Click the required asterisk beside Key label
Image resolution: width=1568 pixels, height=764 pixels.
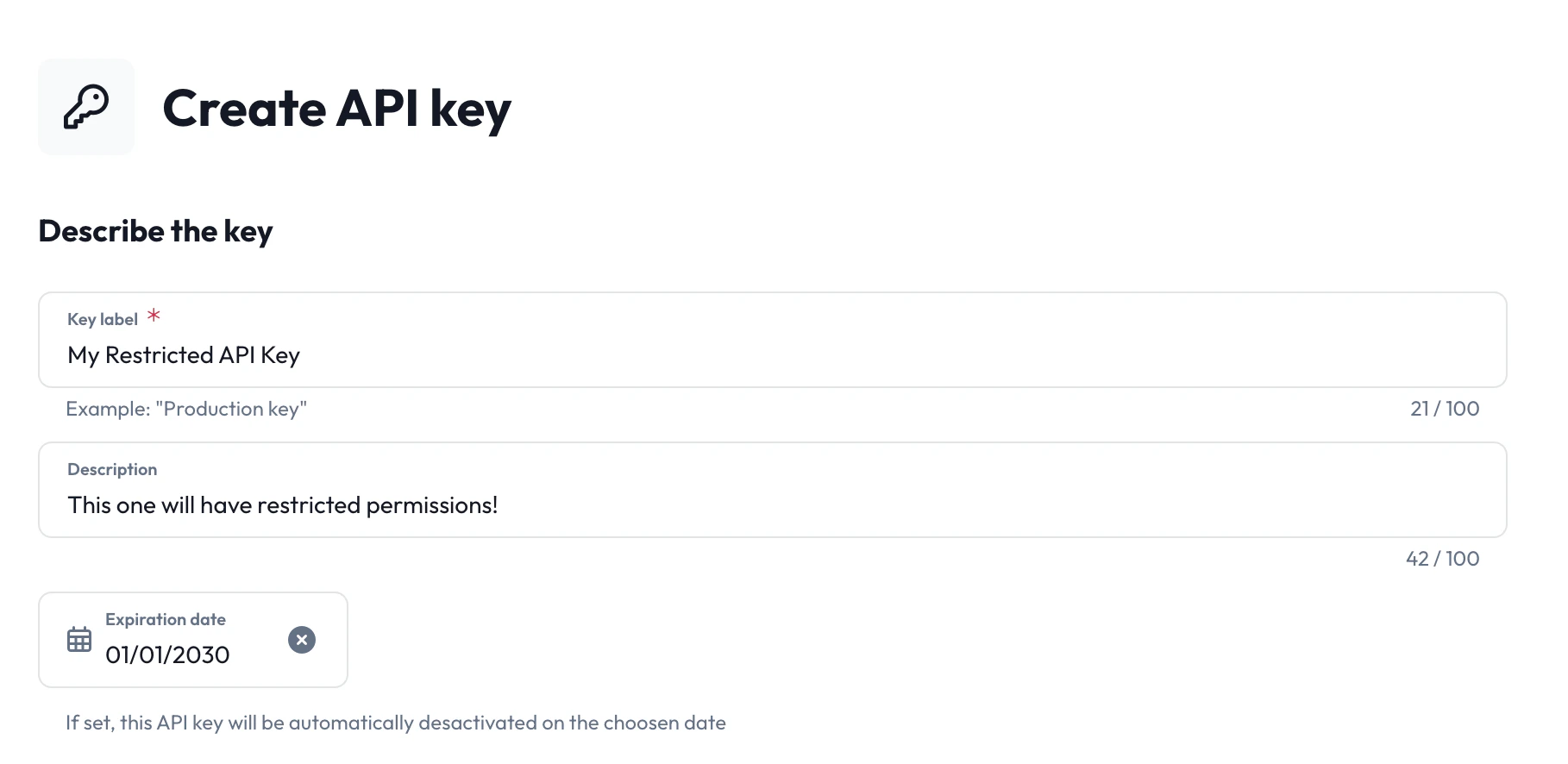[x=154, y=317]
